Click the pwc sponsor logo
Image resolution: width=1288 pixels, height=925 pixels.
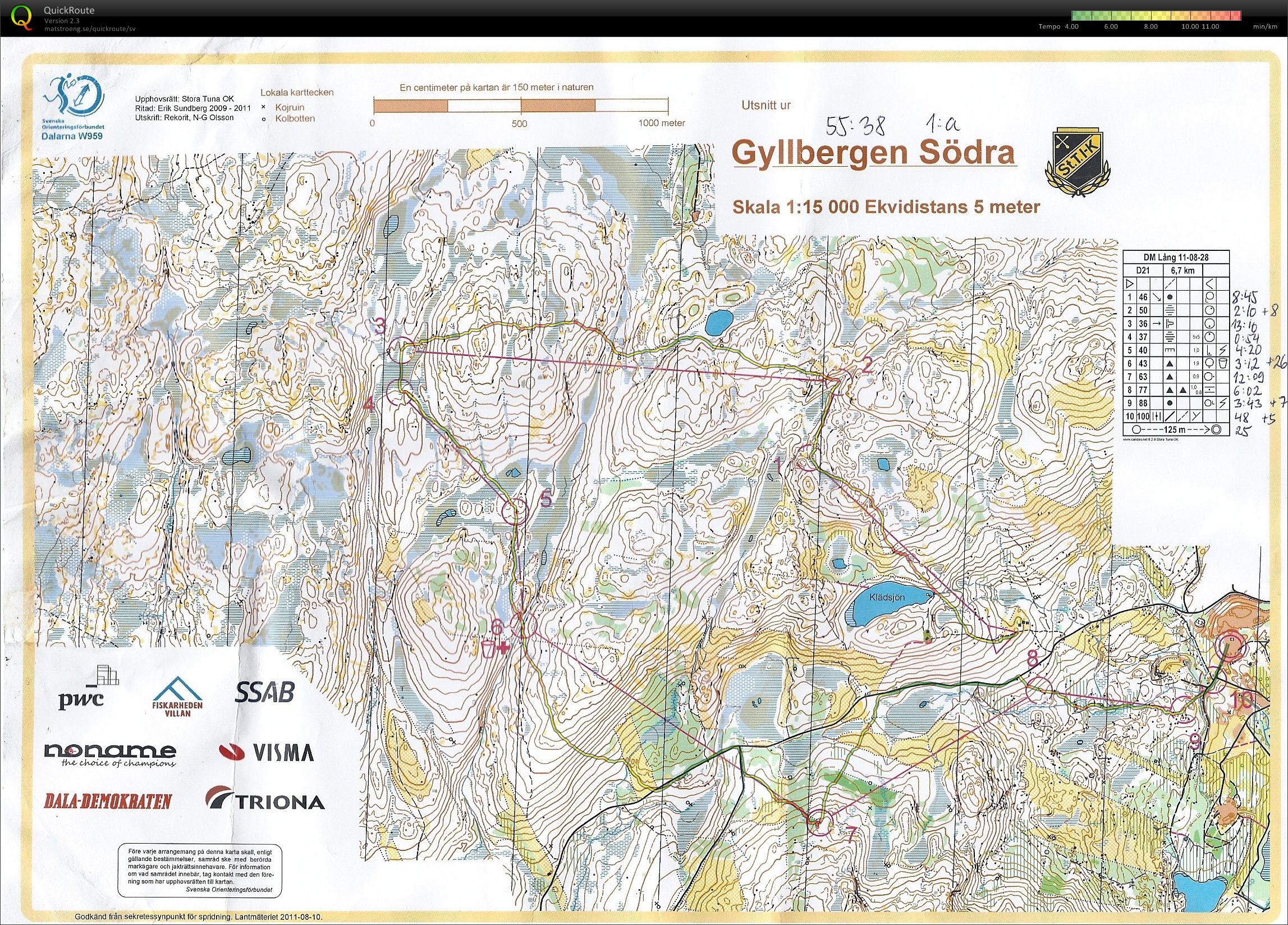[x=90, y=688]
